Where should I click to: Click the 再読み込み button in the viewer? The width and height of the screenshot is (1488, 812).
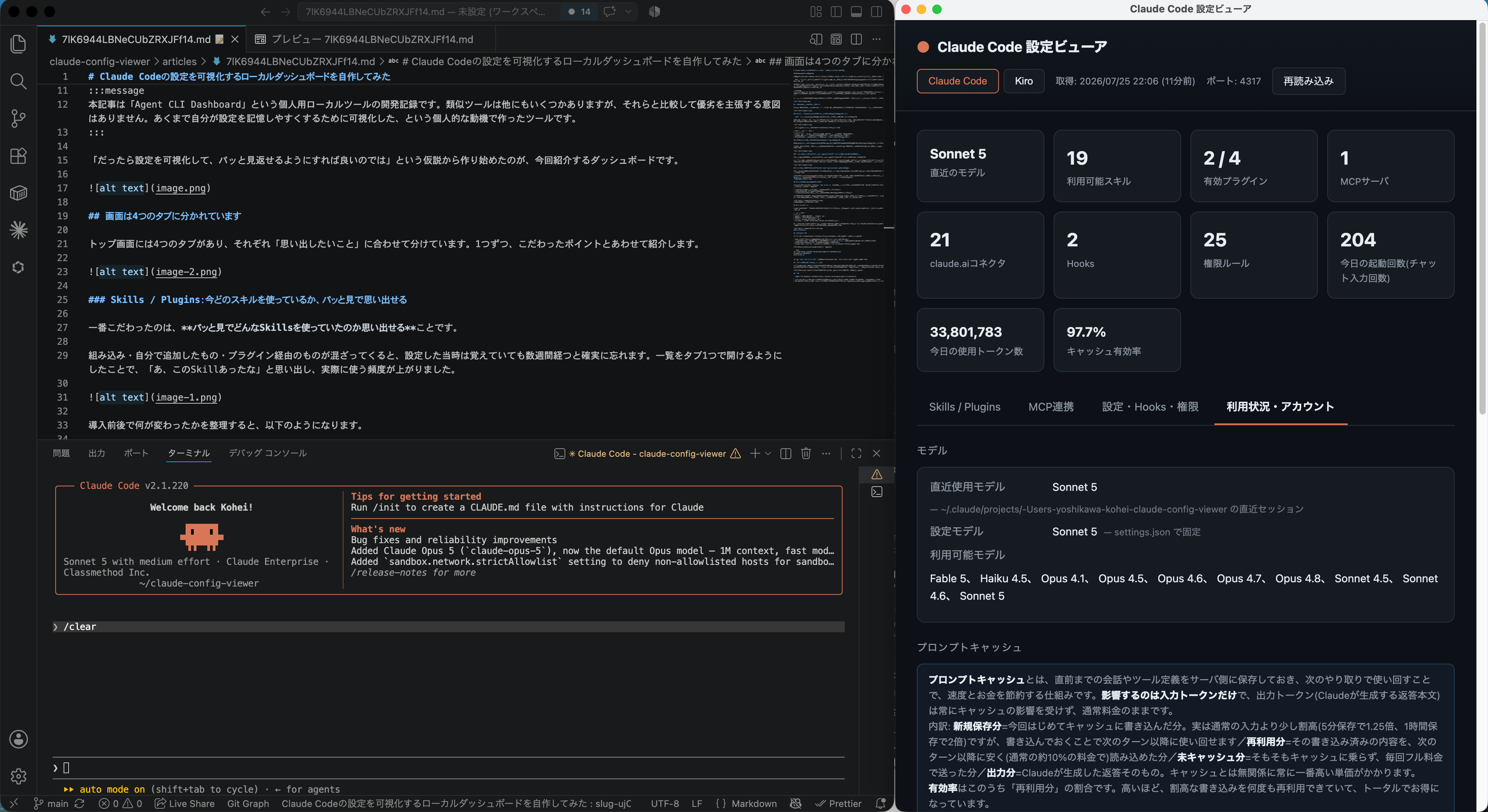1308,81
